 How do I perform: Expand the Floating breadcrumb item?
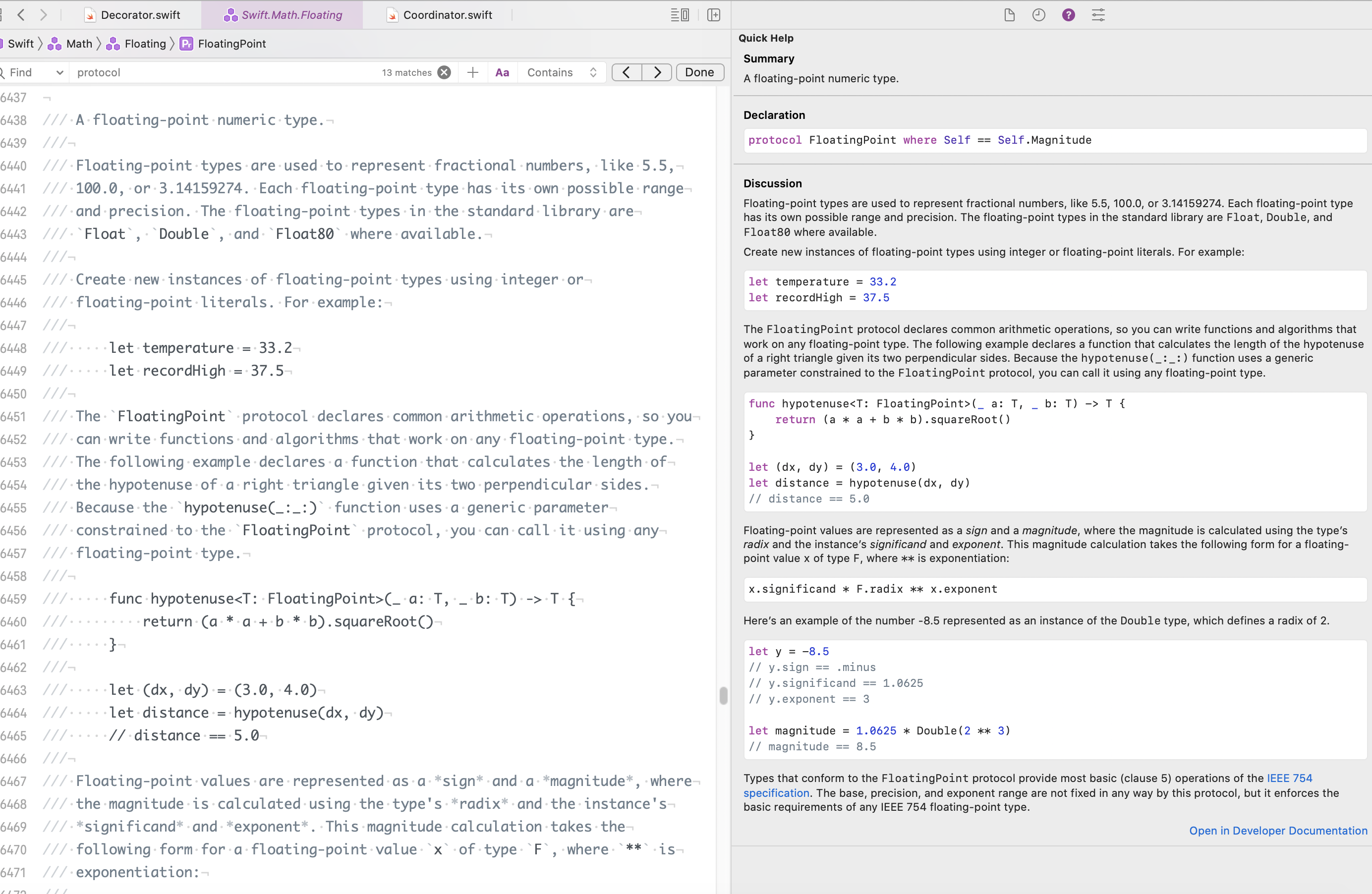pyautogui.click(x=145, y=44)
